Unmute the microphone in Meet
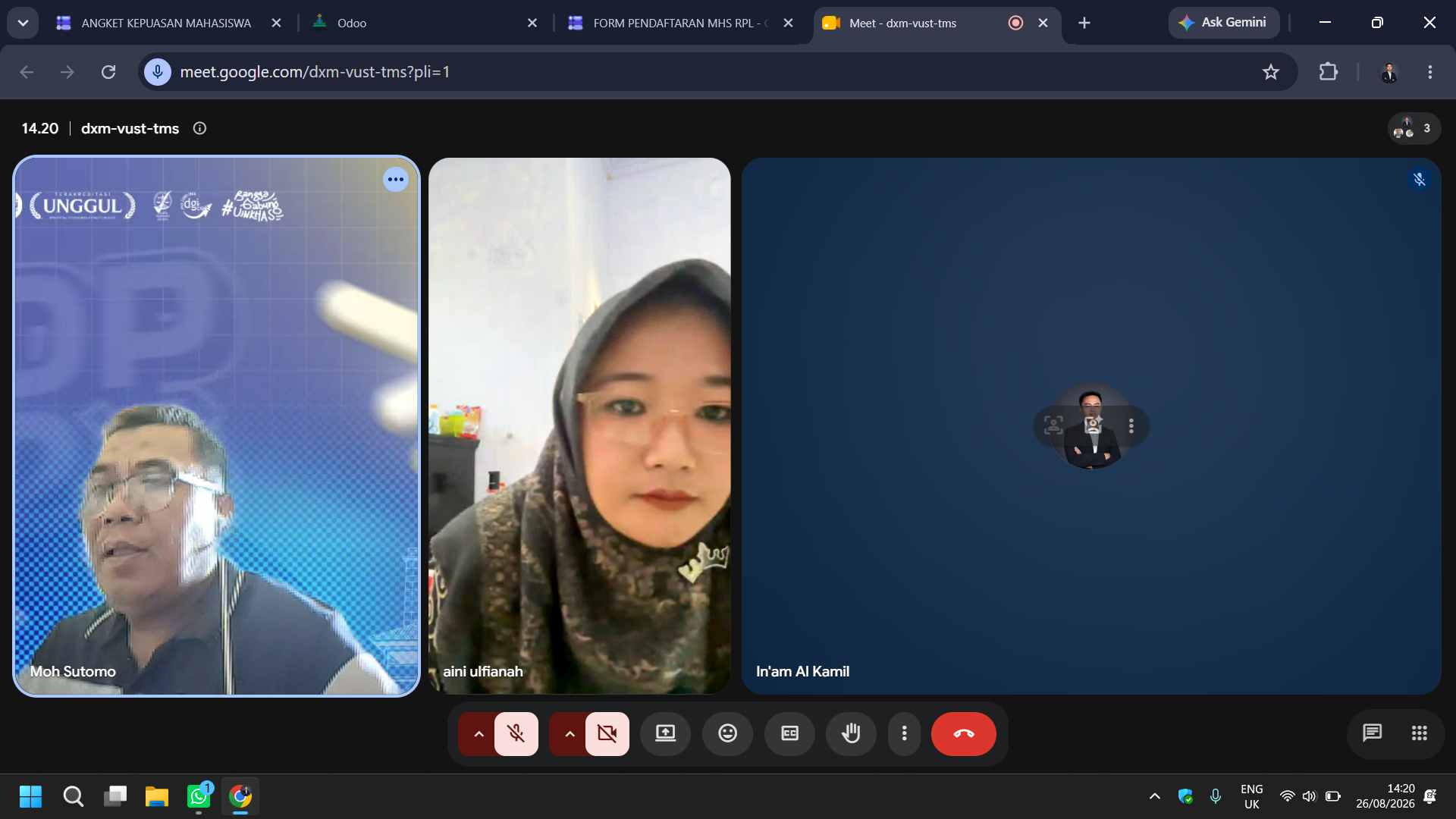 click(x=516, y=733)
